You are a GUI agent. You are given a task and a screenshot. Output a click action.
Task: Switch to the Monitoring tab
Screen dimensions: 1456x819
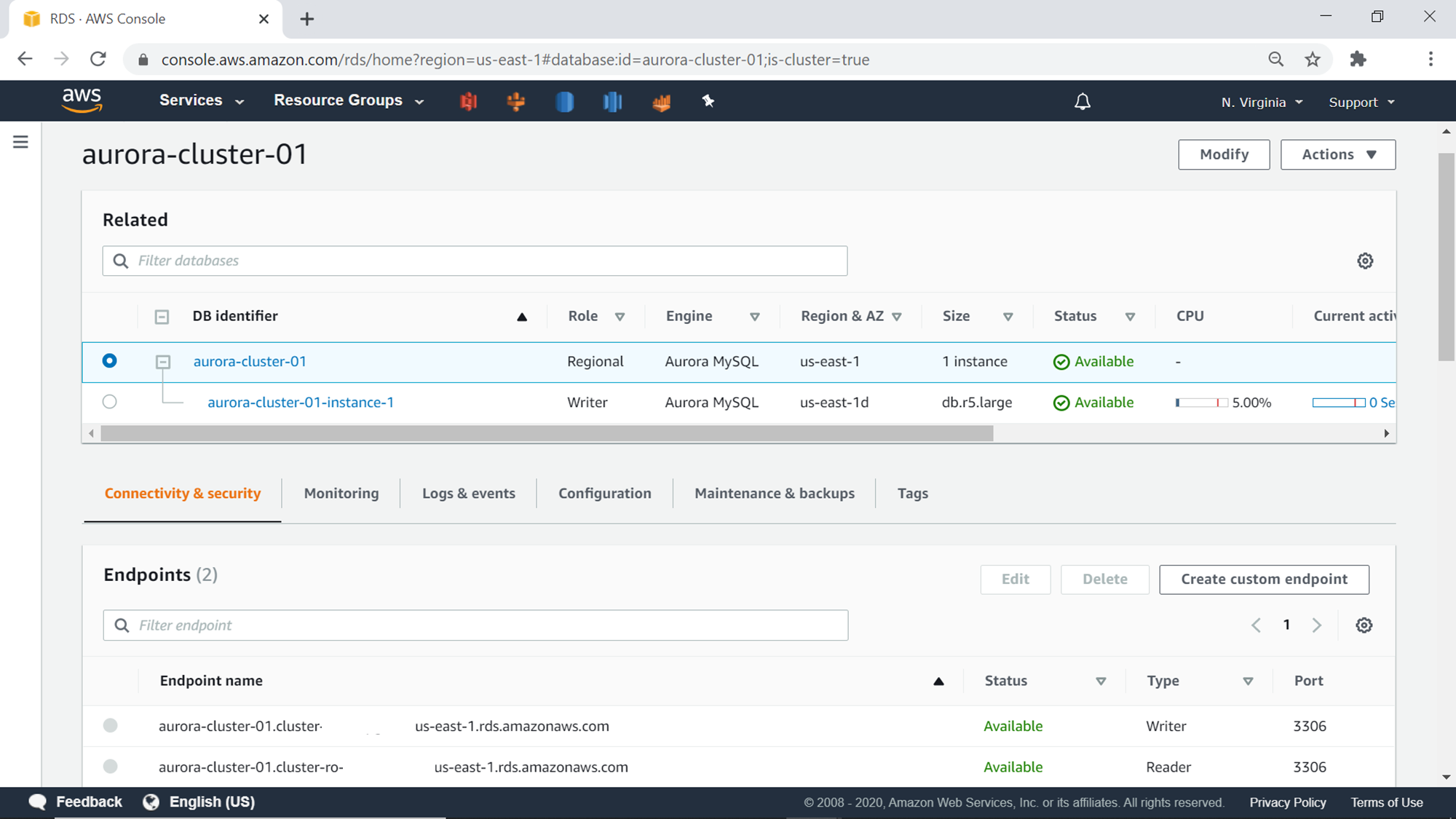[341, 494]
